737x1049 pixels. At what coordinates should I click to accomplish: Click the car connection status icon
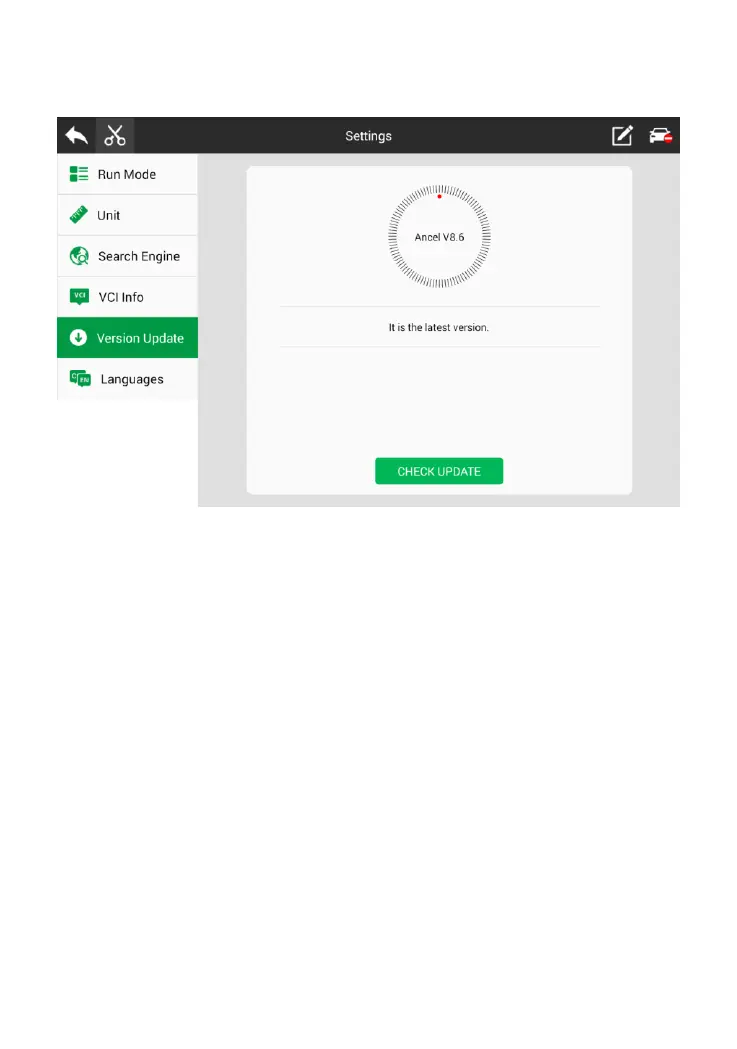point(661,136)
